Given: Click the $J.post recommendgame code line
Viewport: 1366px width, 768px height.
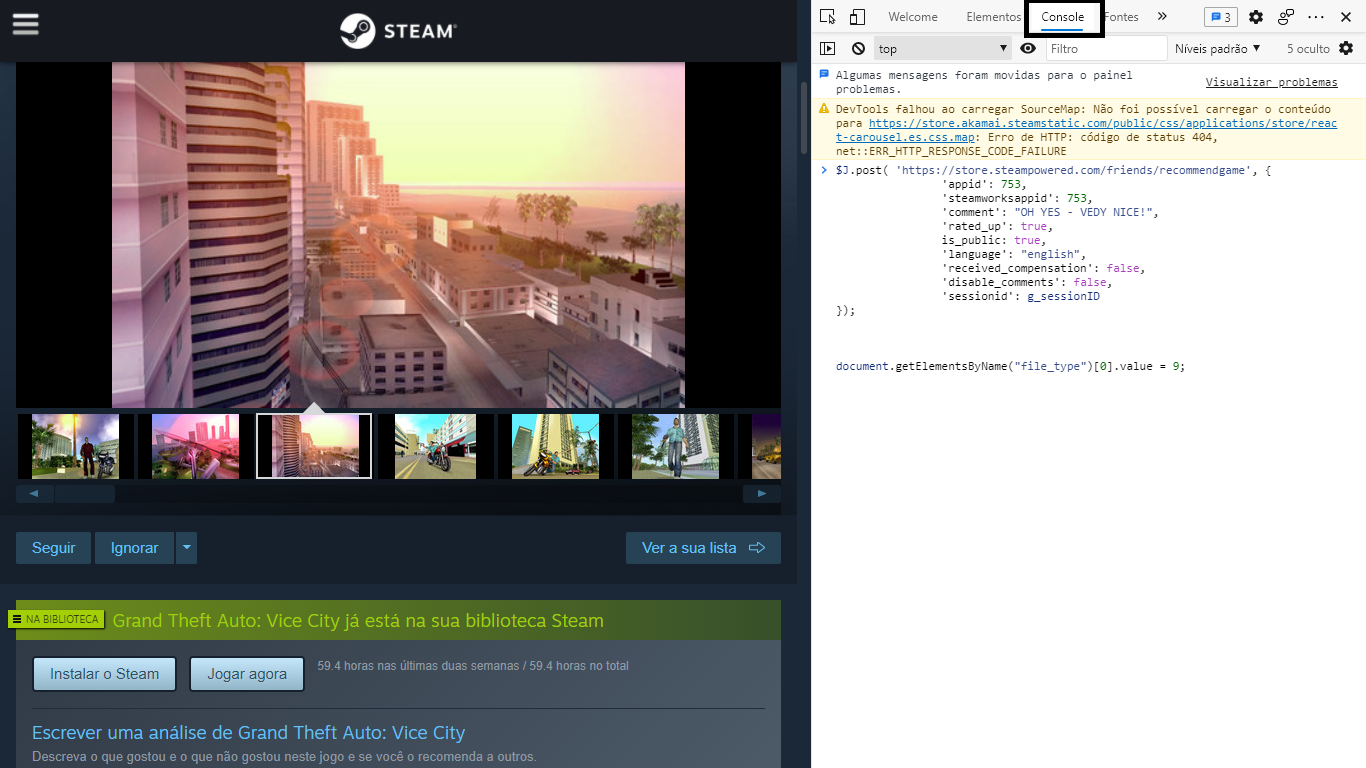Looking at the screenshot, I should (1053, 170).
